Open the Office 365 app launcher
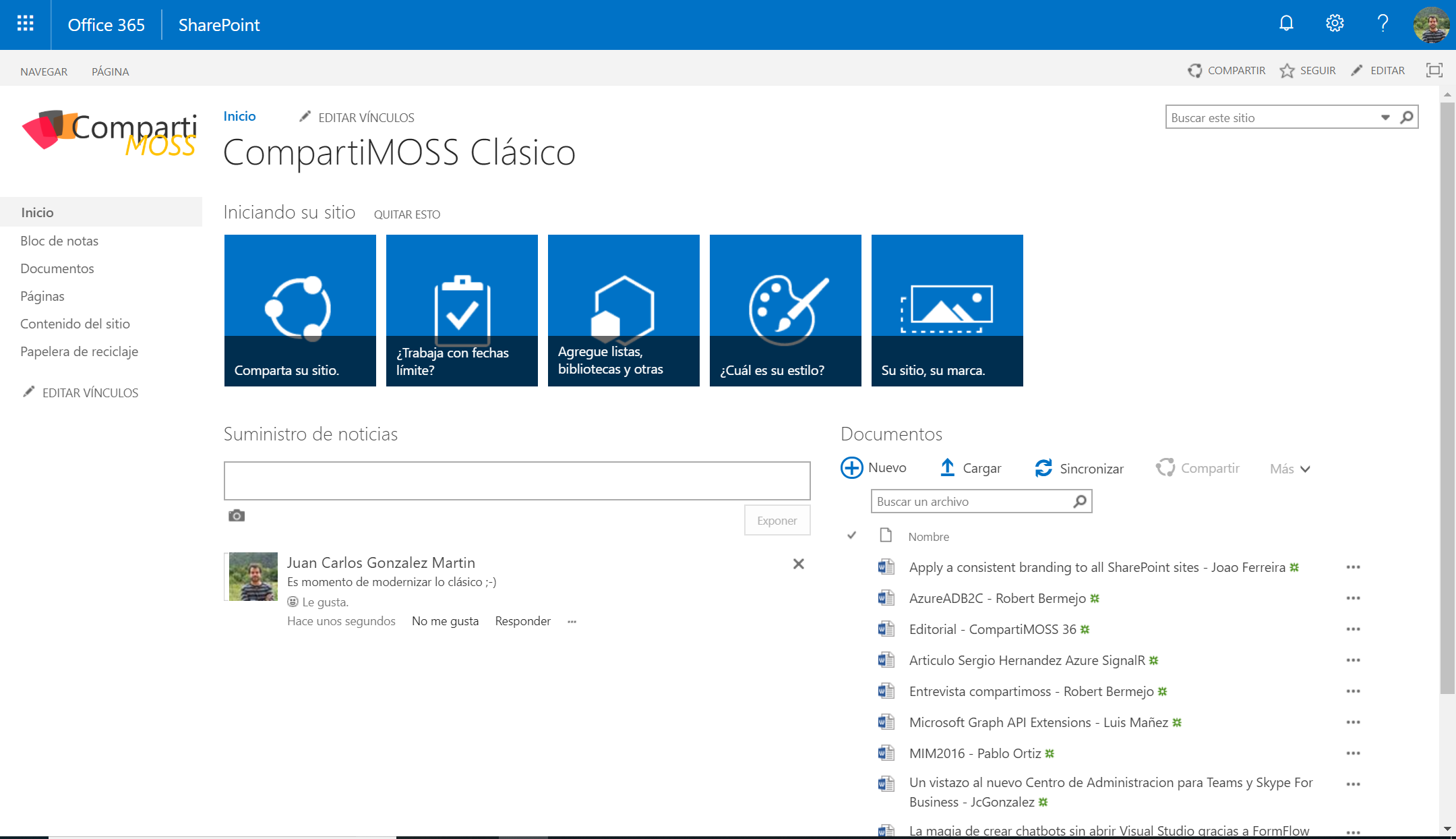 (24, 24)
